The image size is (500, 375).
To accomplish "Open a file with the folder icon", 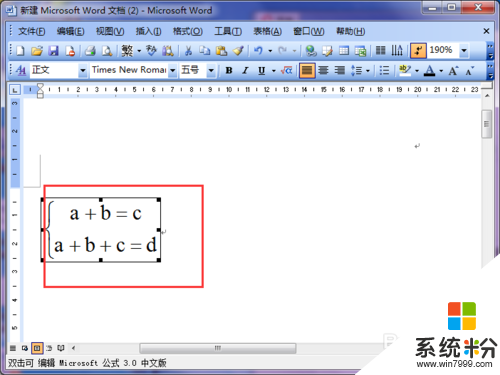I will pyautogui.click(x=37, y=51).
